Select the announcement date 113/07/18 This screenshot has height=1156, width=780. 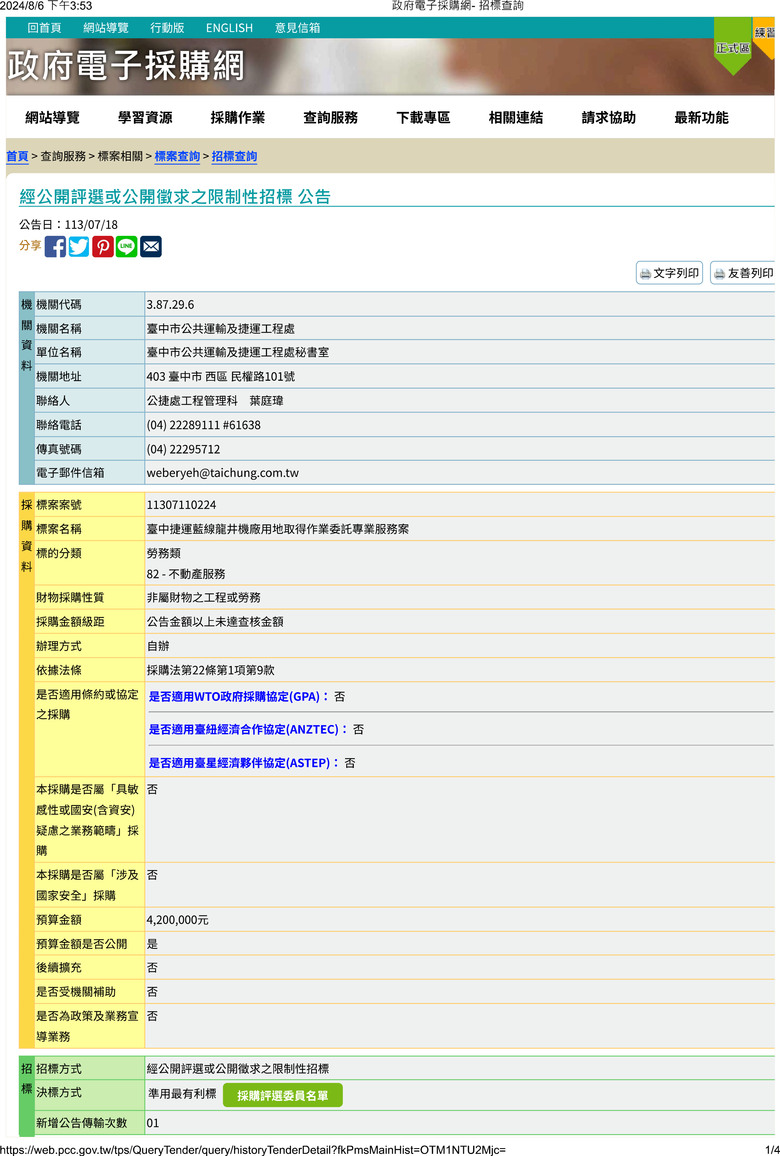point(91,225)
